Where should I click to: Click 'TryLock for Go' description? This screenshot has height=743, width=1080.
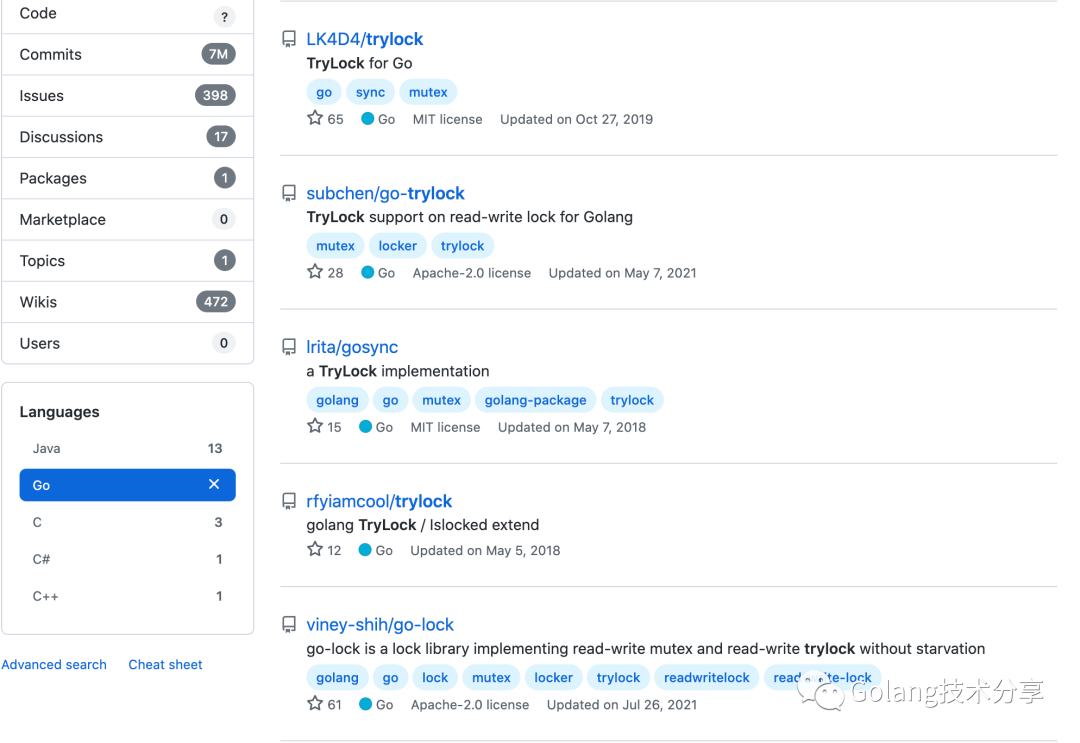pyautogui.click(x=359, y=63)
